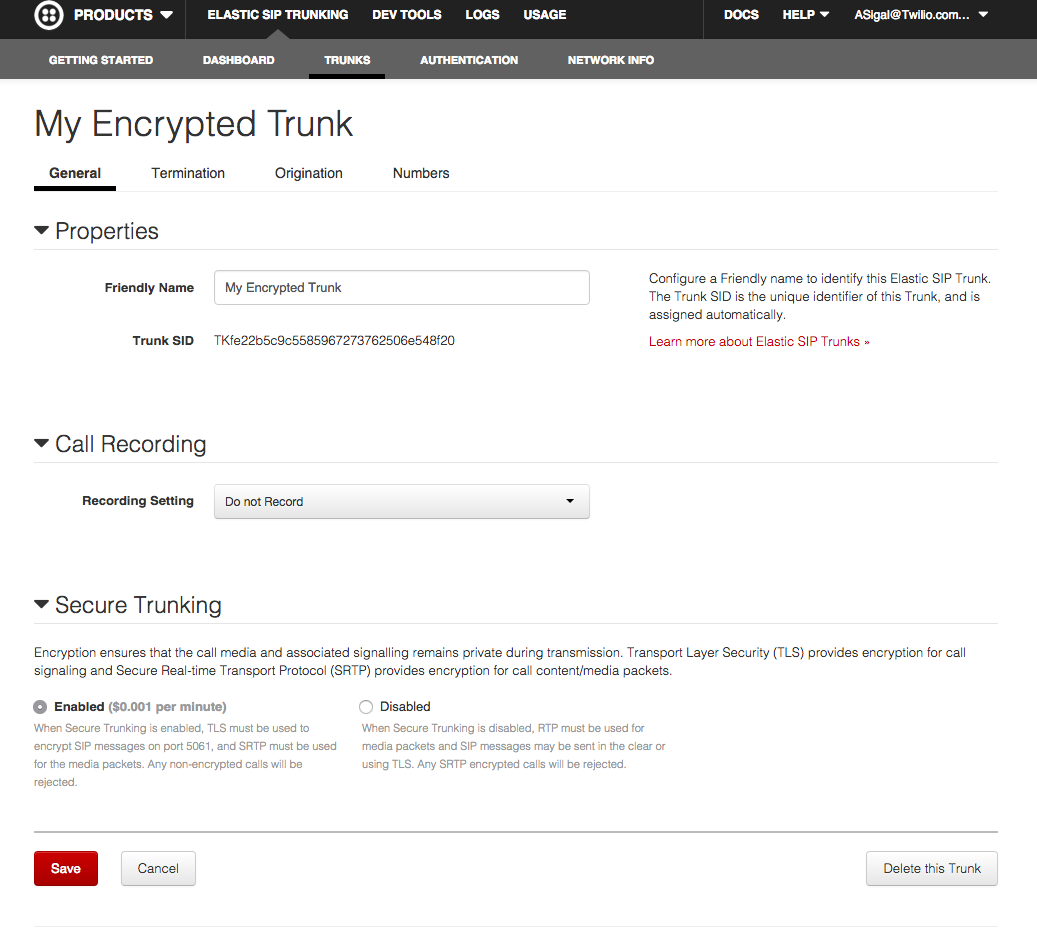Image resolution: width=1037 pixels, height=928 pixels.
Task: Switch to the Termination tab
Action: pyautogui.click(x=188, y=173)
